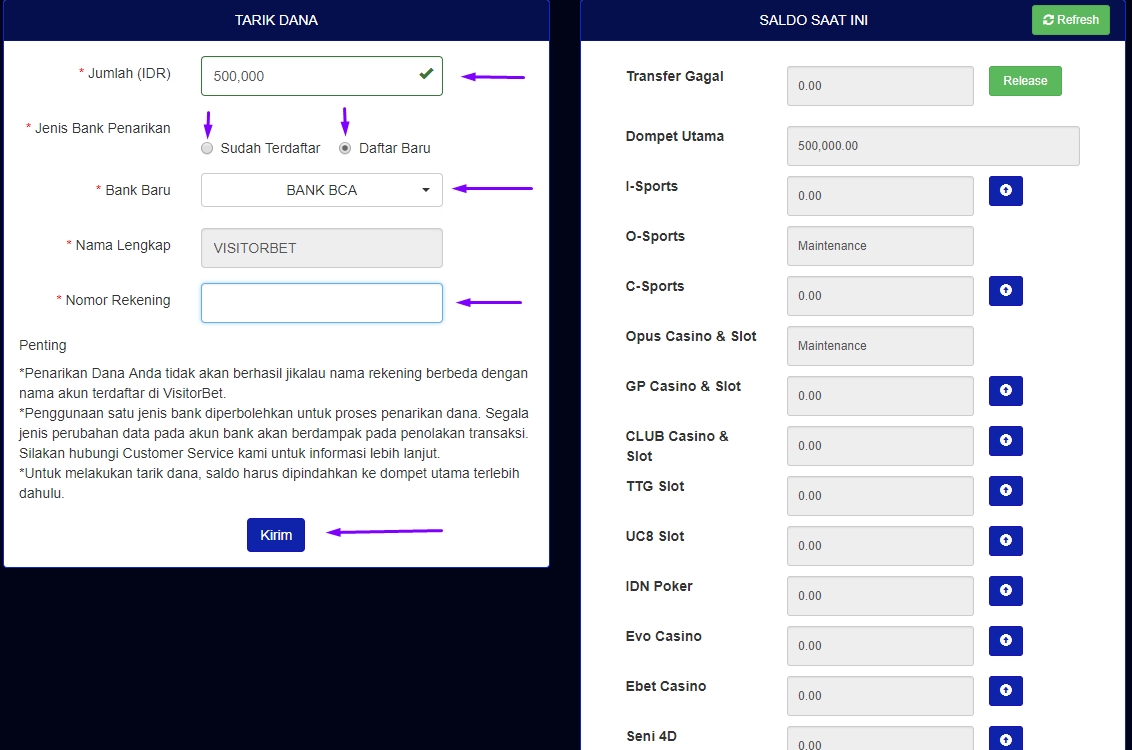Submit withdrawal with the Kirim button
This screenshot has height=750, width=1132.
click(x=276, y=535)
